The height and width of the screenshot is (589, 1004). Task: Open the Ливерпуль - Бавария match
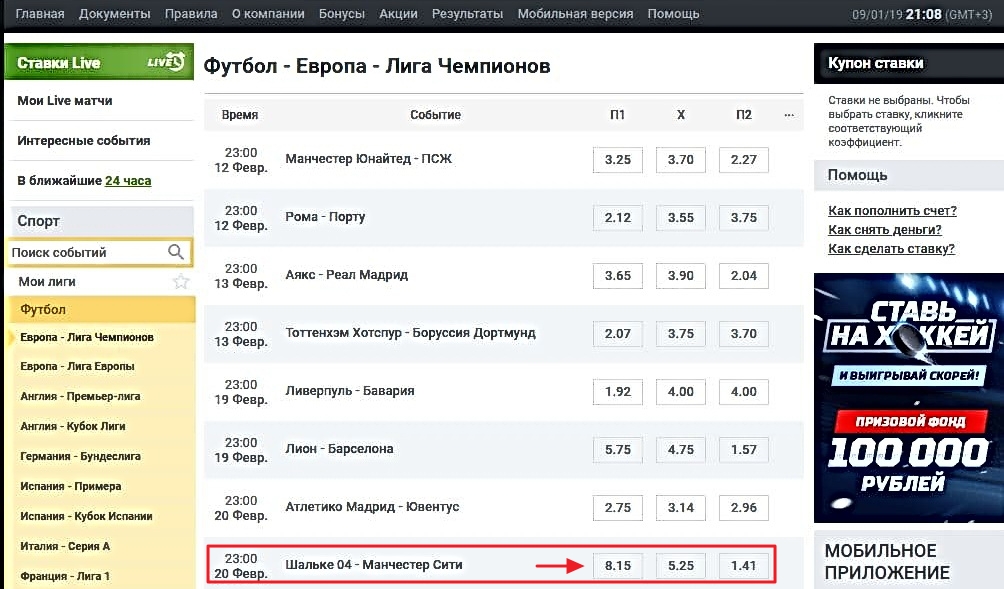[350, 391]
